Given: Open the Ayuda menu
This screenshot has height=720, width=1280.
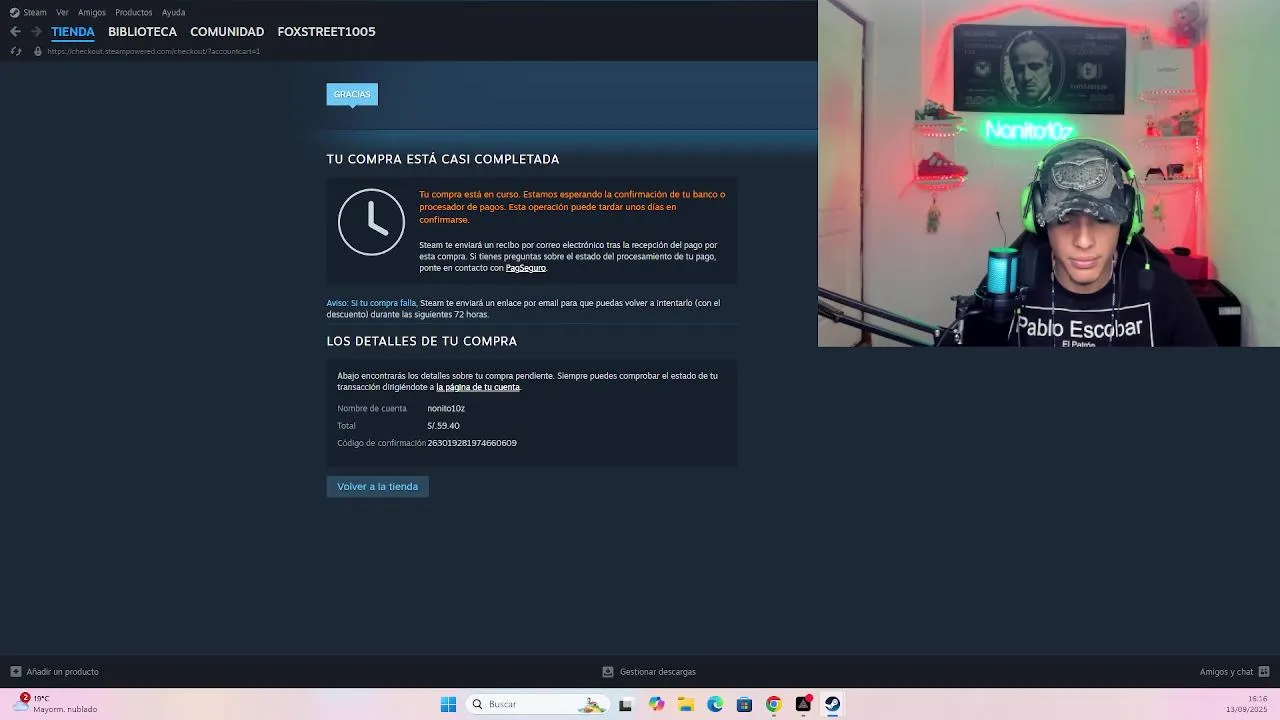Looking at the screenshot, I should pyautogui.click(x=174, y=12).
